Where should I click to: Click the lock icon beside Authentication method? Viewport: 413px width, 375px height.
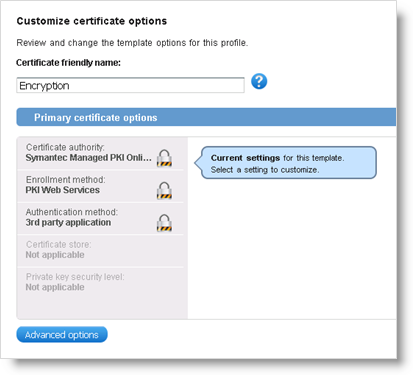click(164, 223)
